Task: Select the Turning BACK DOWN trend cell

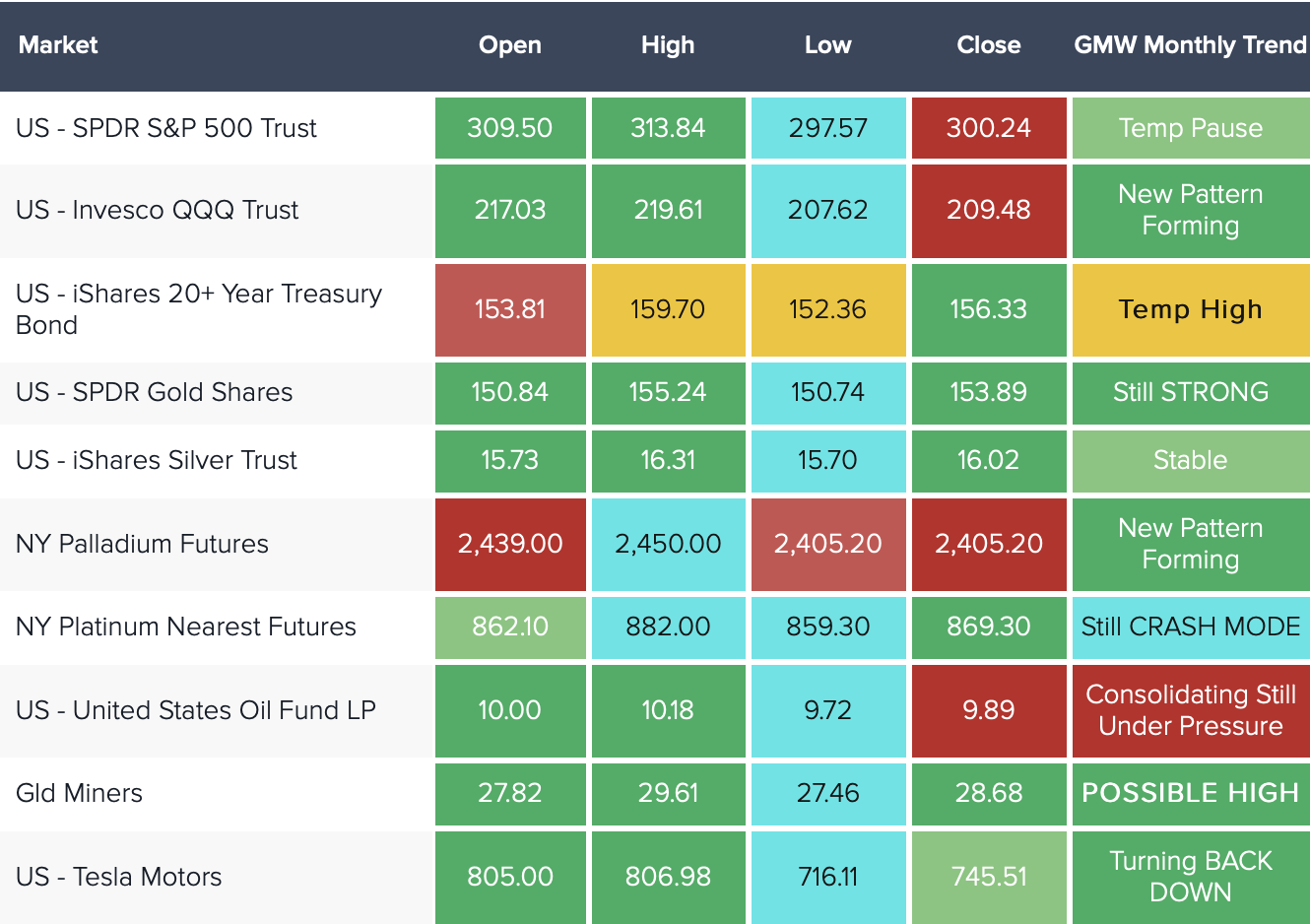Action: coord(1190,877)
